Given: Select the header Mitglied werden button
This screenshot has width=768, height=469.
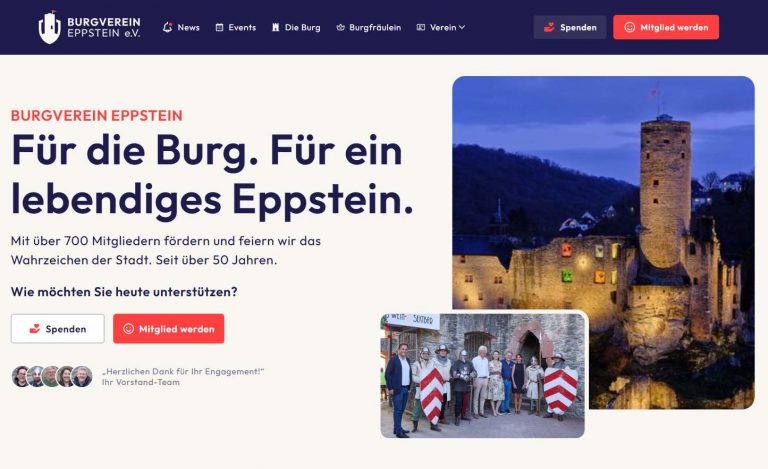Looking at the screenshot, I should [x=666, y=27].
